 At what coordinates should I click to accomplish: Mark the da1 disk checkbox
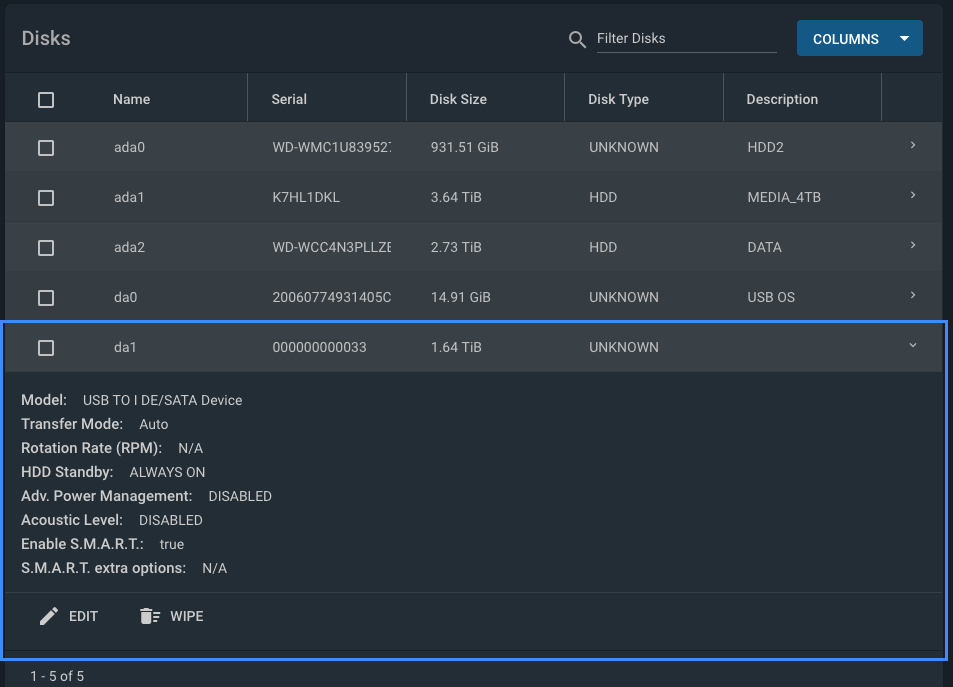coord(46,348)
